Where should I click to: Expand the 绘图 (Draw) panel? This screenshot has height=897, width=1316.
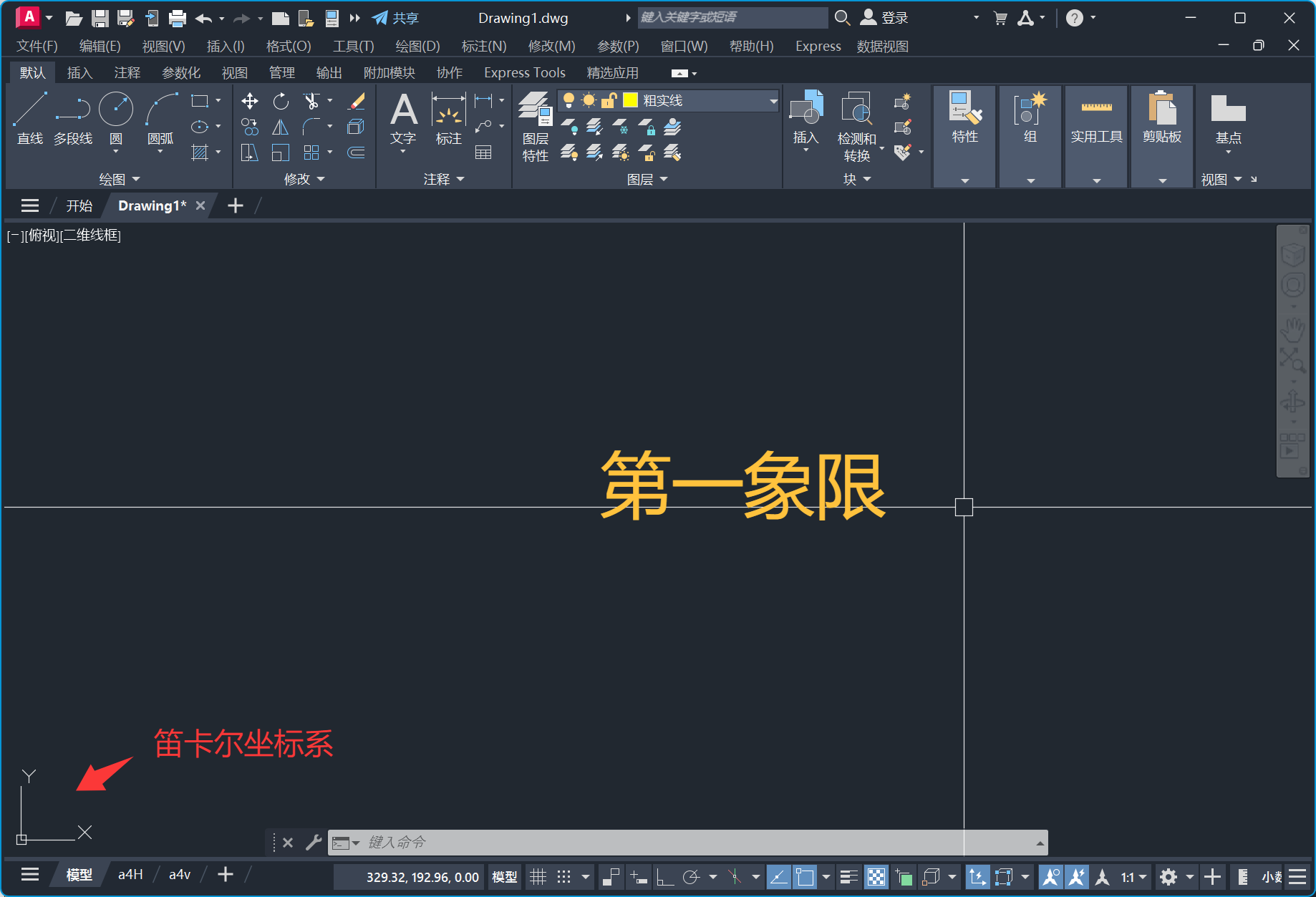pyautogui.click(x=119, y=179)
